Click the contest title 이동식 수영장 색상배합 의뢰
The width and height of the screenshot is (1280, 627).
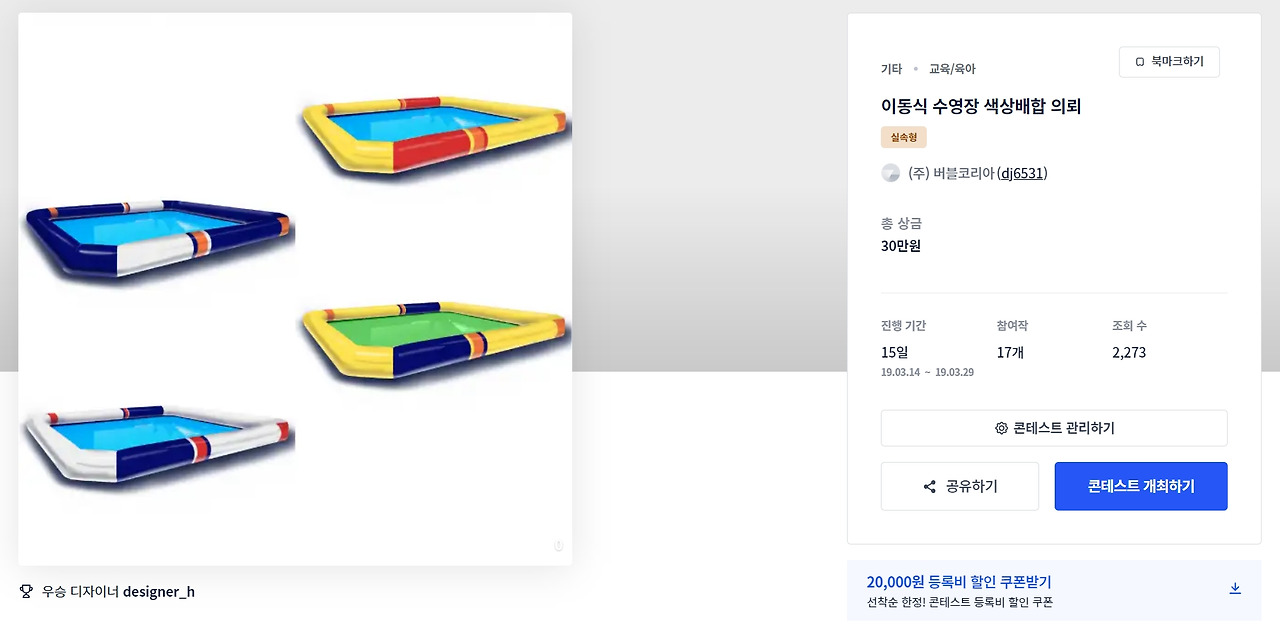coord(981,106)
